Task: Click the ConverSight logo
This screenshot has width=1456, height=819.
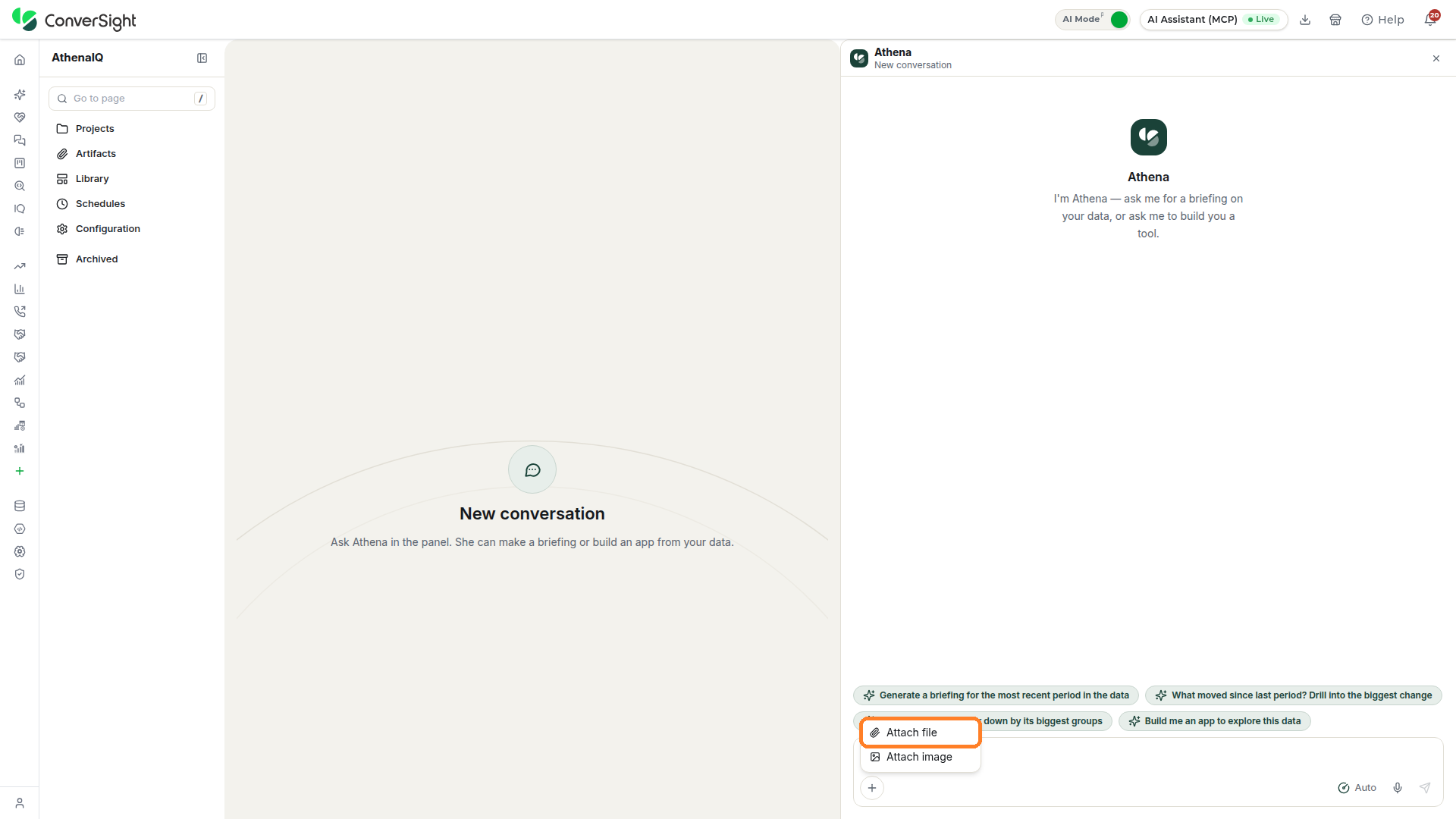Action: [74, 20]
